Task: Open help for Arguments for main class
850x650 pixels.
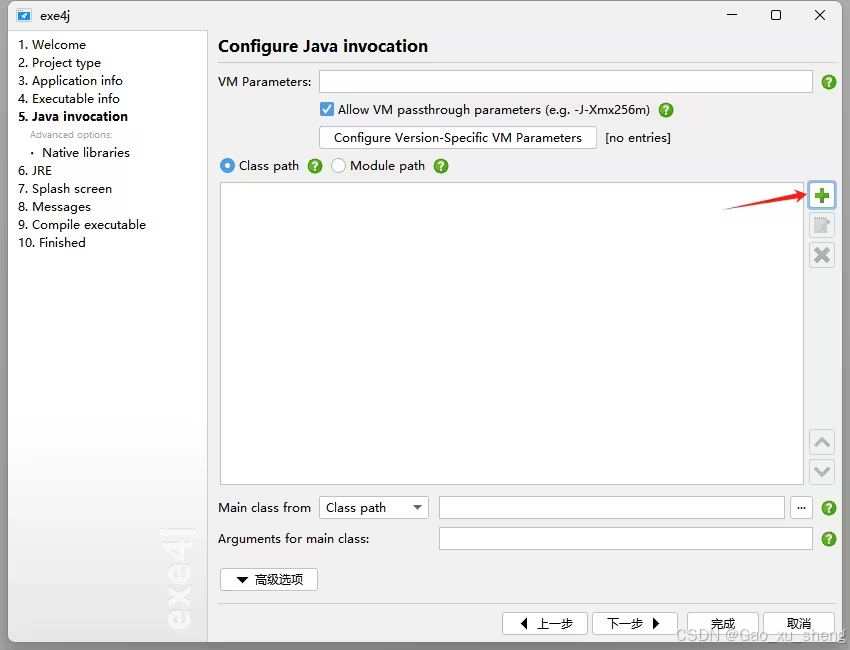Action: click(828, 539)
